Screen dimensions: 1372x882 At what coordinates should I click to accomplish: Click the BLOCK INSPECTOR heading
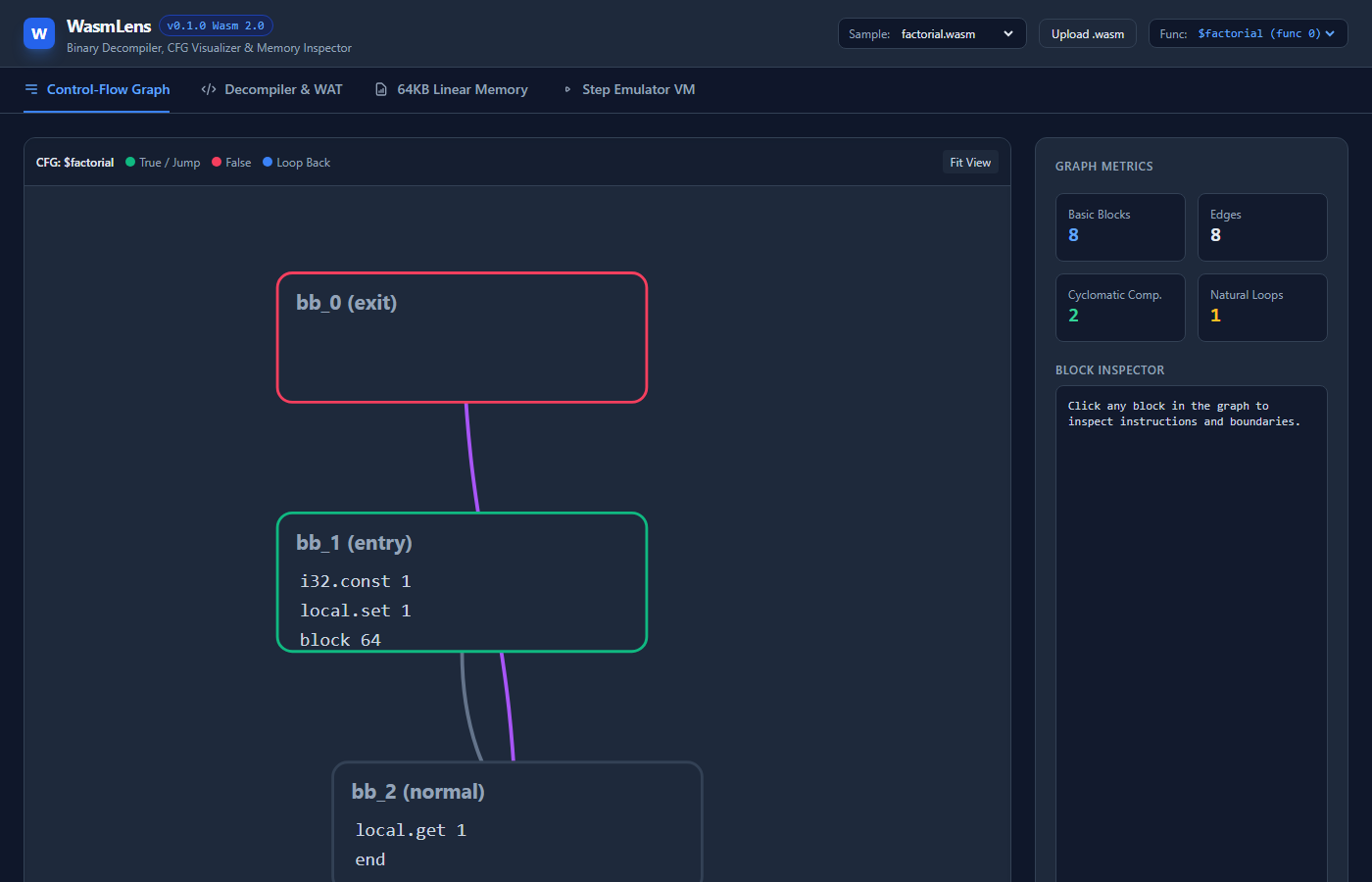click(1110, 370)
